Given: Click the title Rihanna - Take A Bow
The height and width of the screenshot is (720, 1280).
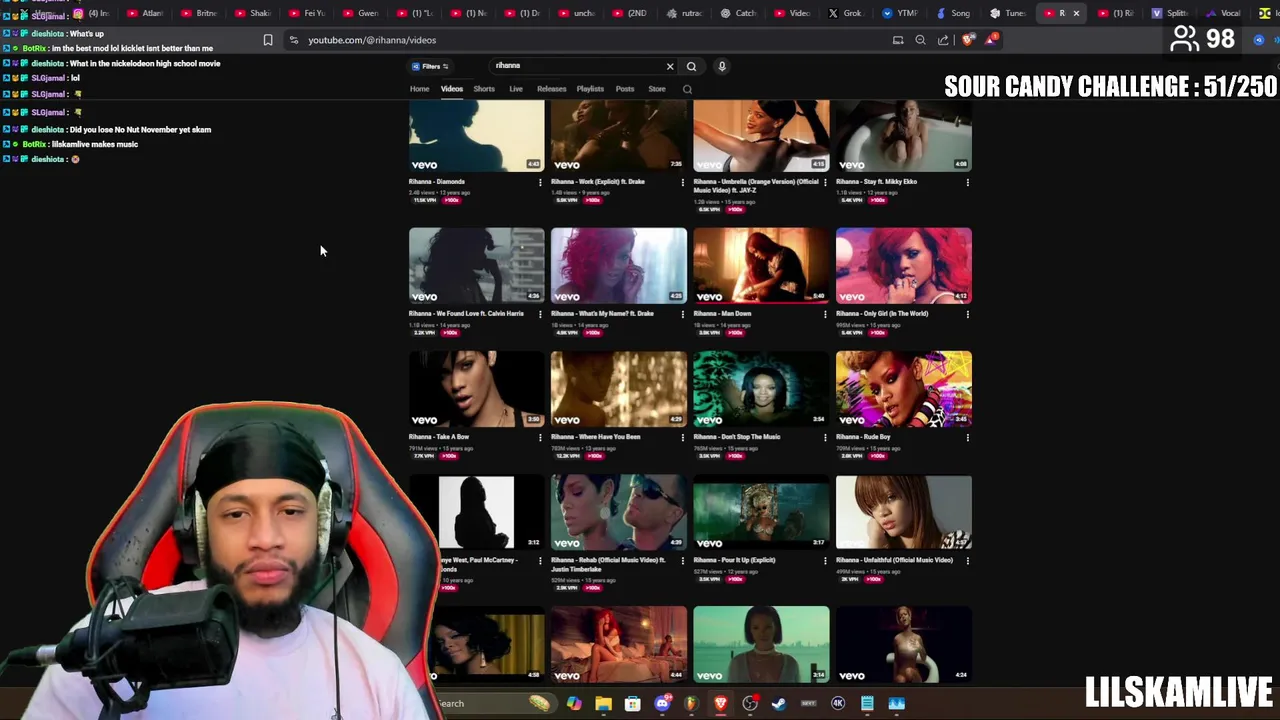Looking at the screenshot, I should pos(439,437).
